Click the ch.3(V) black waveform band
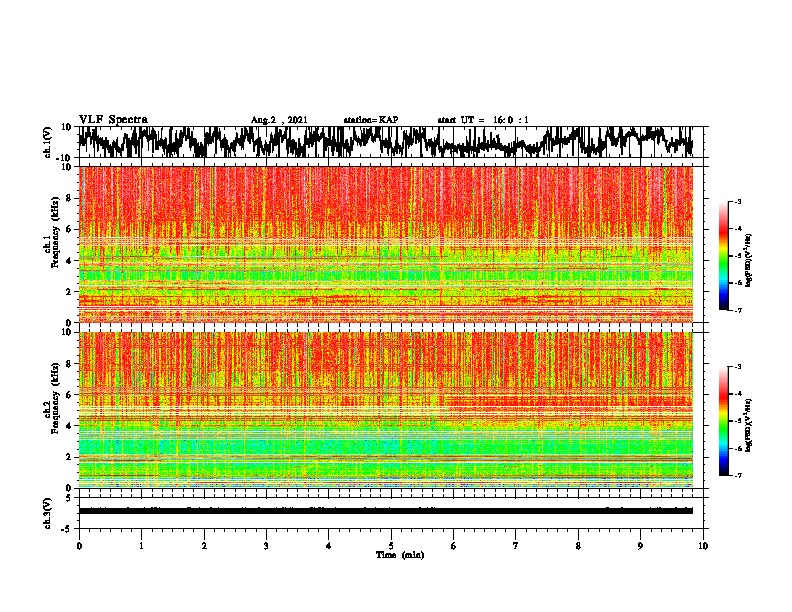 (x=386, y=511)
